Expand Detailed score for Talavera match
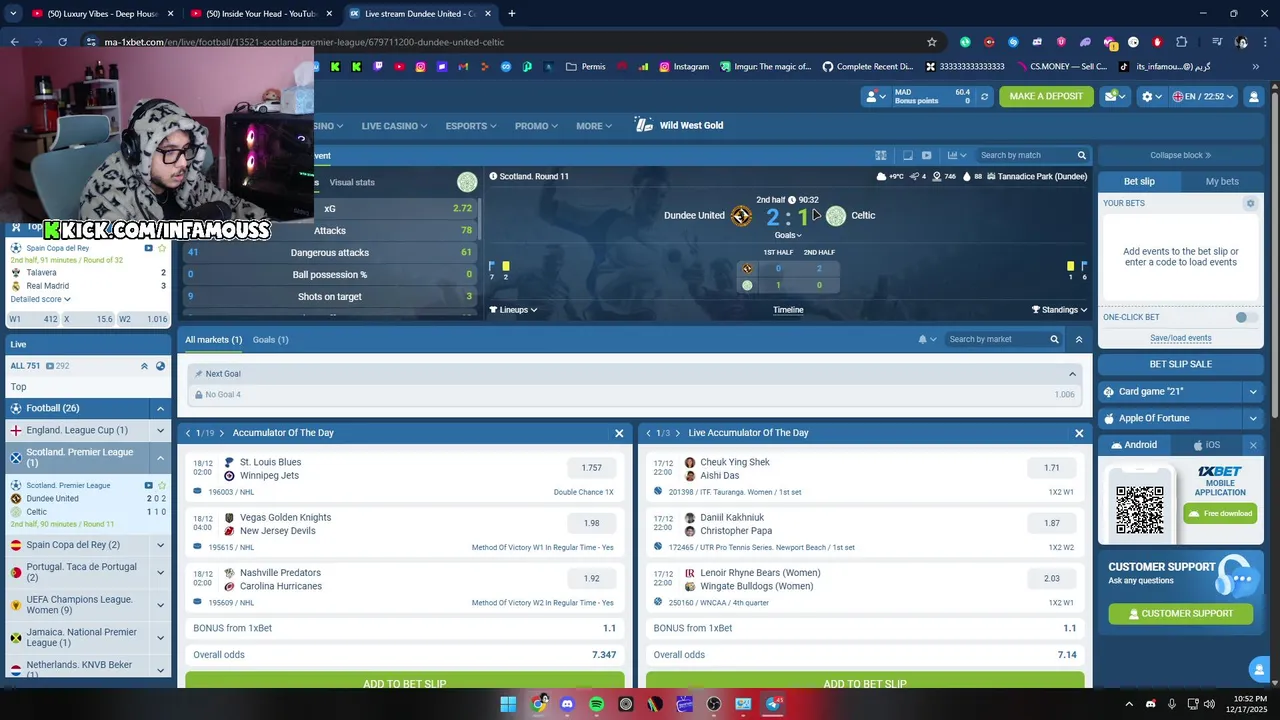The width and height of the screenshot is (1280, 720). point(40,299)
